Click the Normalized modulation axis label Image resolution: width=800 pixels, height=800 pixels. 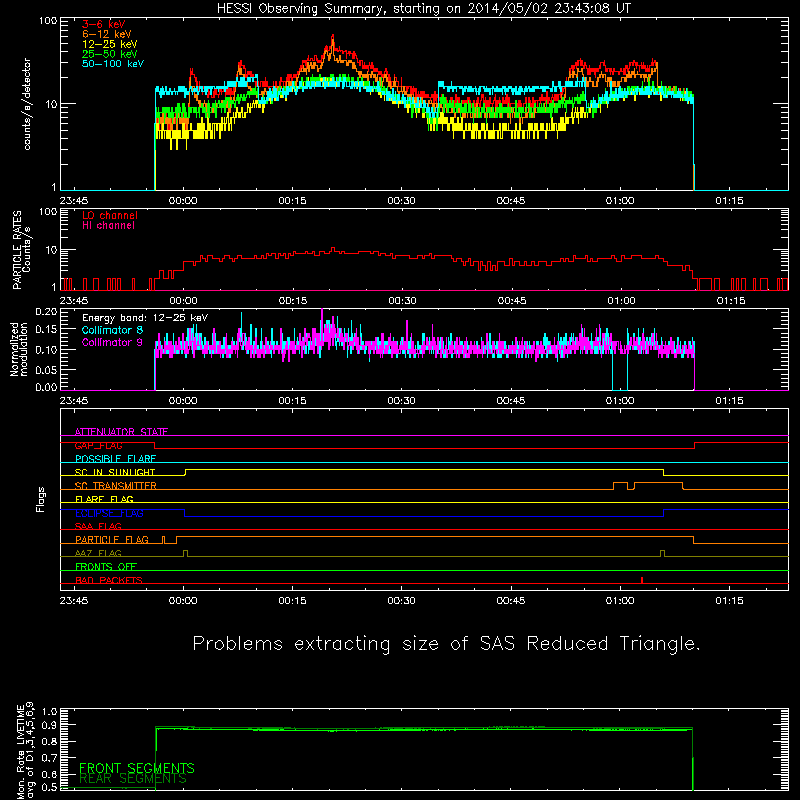pos(19,349)
